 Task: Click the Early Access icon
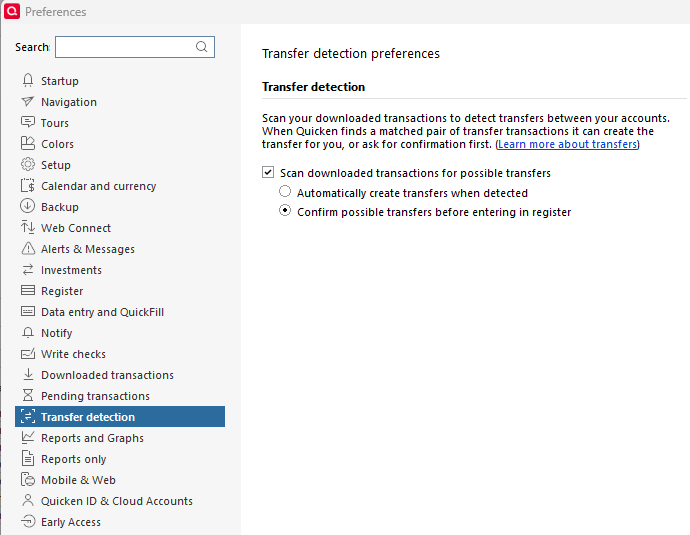[x=28, y=521]
